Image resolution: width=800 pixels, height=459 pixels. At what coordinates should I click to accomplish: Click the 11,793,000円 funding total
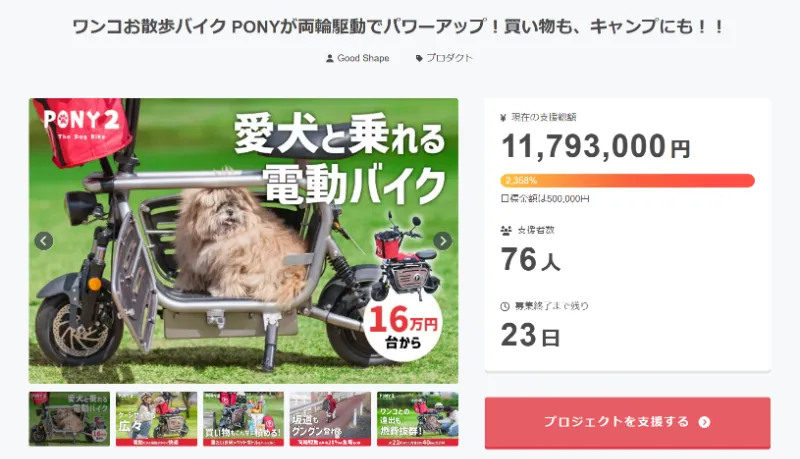[x=595, y=148]
